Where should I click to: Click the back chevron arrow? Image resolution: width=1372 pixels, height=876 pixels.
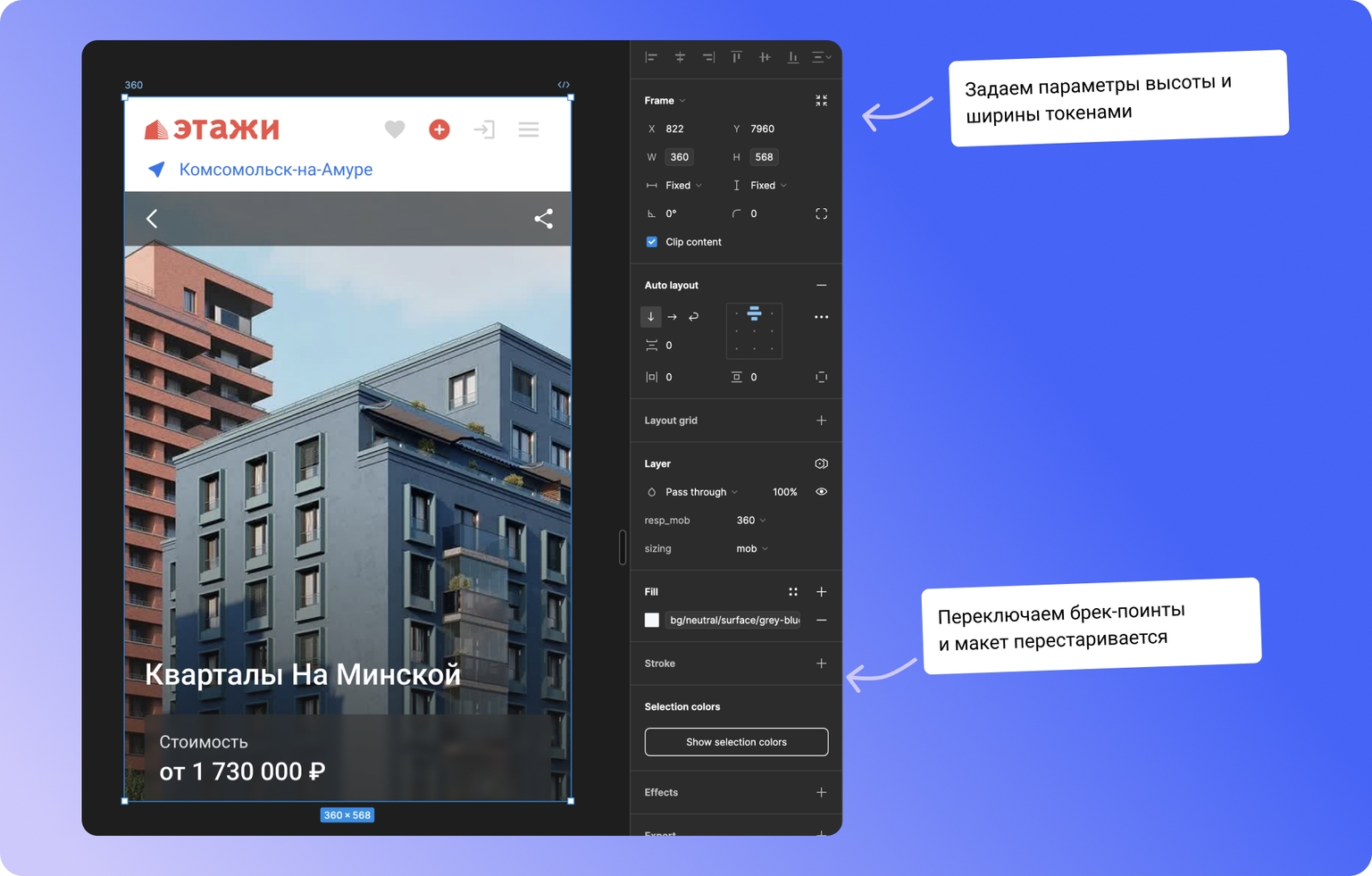pyautogui.click(x=152, y=219)
